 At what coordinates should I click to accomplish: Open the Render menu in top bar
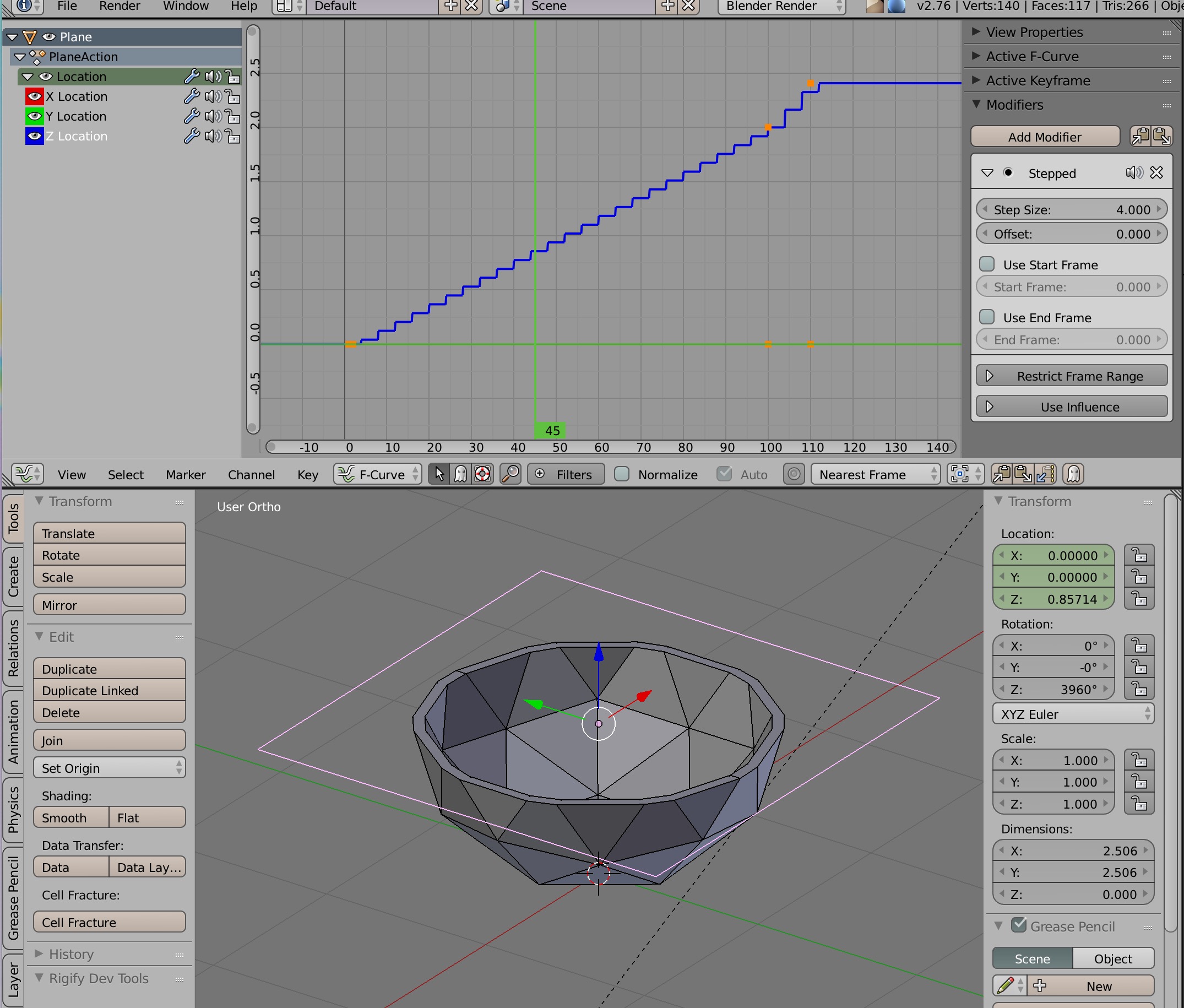click(120, 6)
